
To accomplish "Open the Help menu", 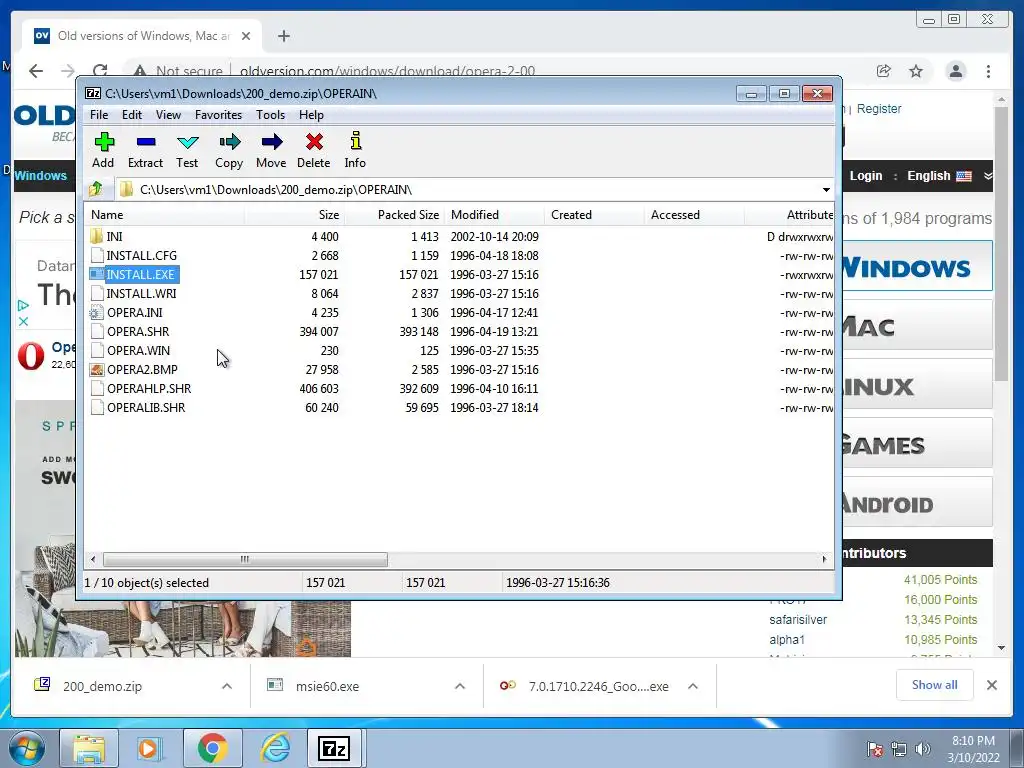I will (x=312, y=115).
